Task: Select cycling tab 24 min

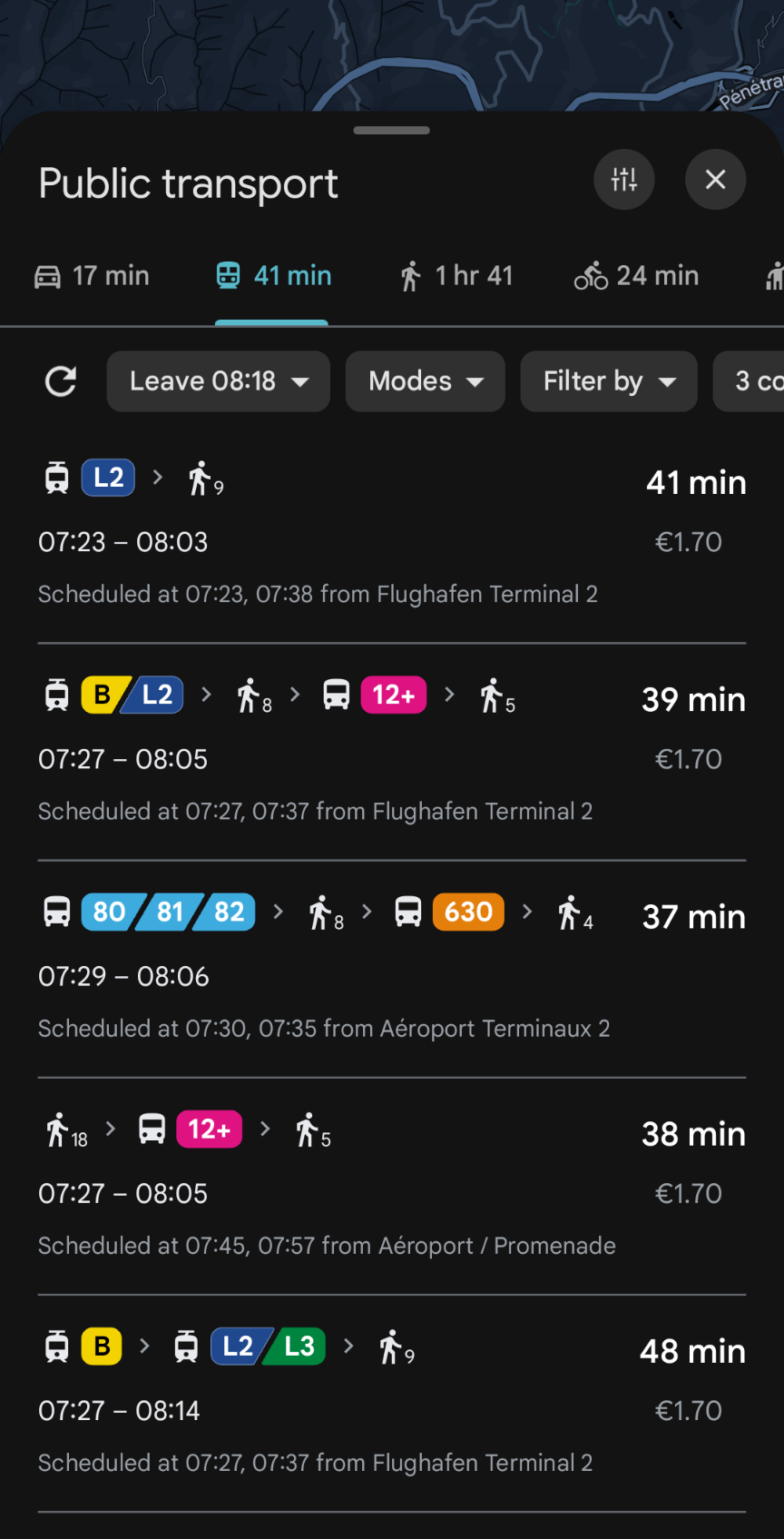Action: click(x=637, y=276)
